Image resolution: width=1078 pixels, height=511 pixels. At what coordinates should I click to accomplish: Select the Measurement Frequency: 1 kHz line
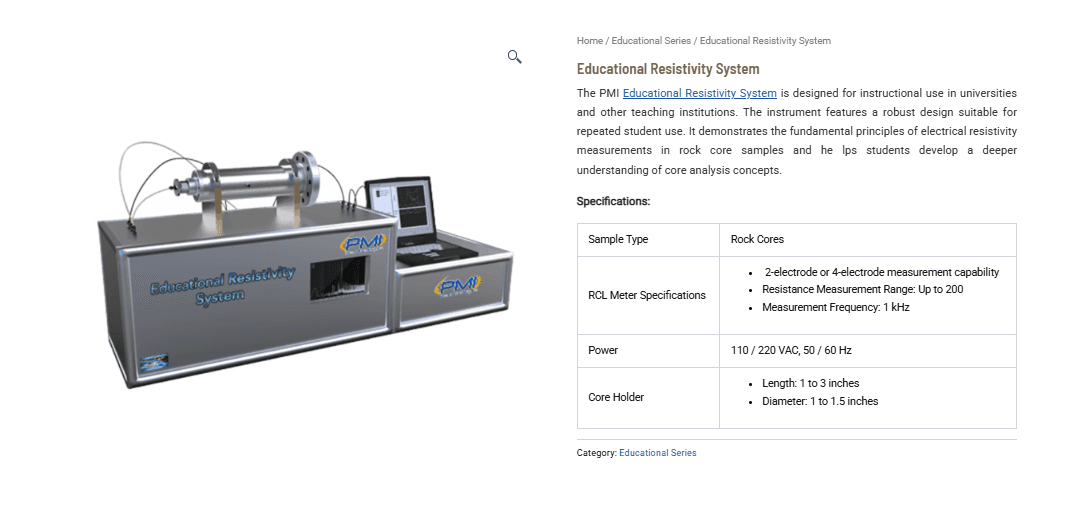(835, 307)
